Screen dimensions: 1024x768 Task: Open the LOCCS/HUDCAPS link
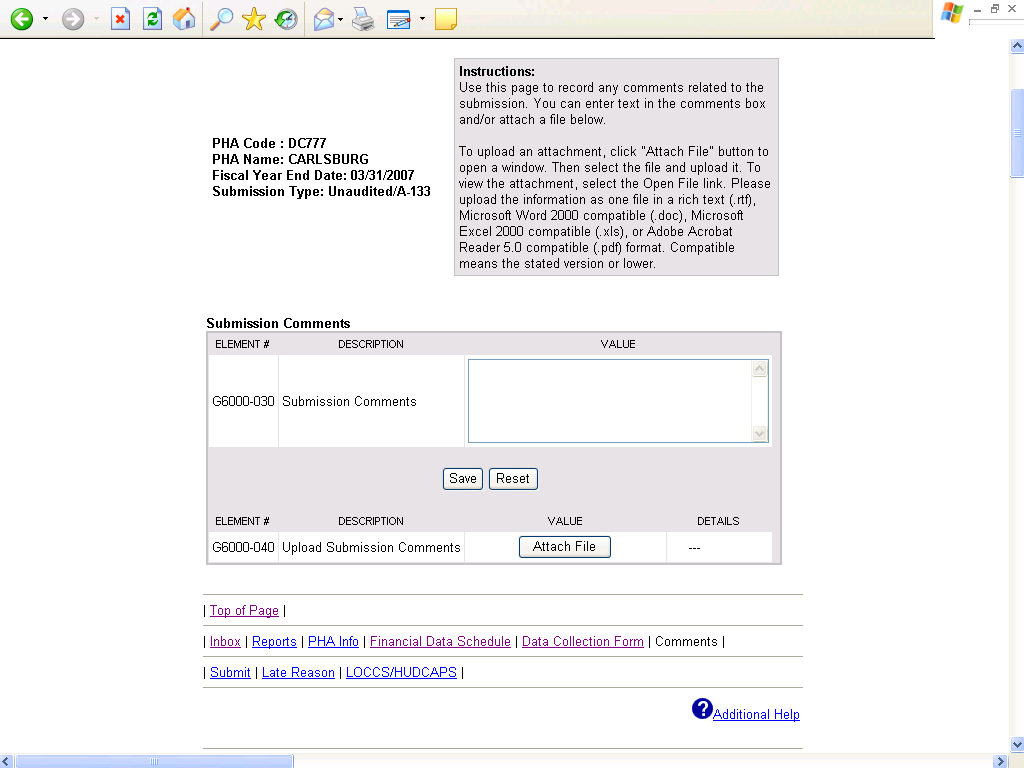pyautogui.click(x=401, y=673)
